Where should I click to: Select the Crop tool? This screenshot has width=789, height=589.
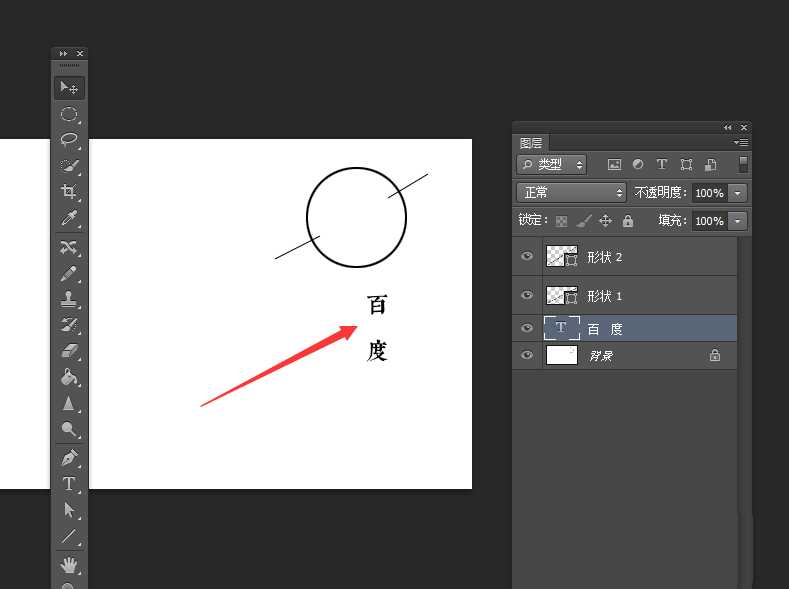(x=69, y=192)
